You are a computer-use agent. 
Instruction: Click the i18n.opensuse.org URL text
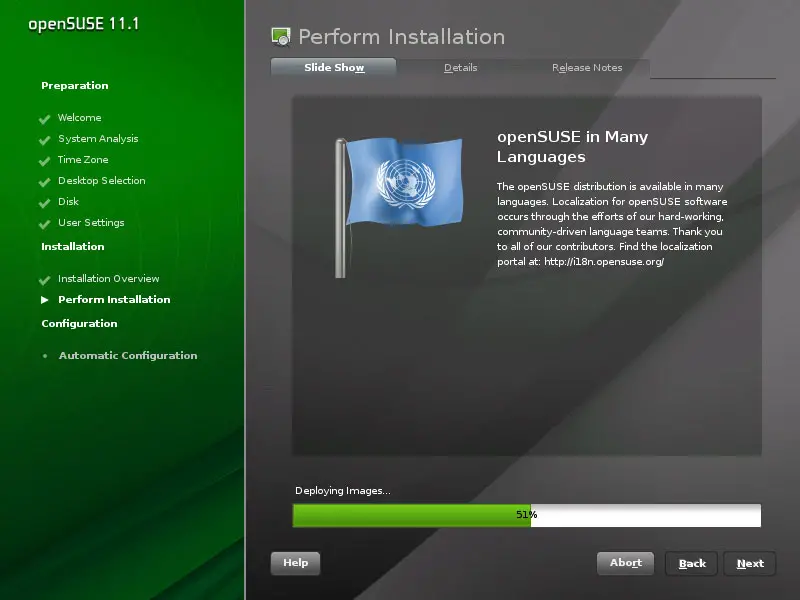[x=604, y=262]
